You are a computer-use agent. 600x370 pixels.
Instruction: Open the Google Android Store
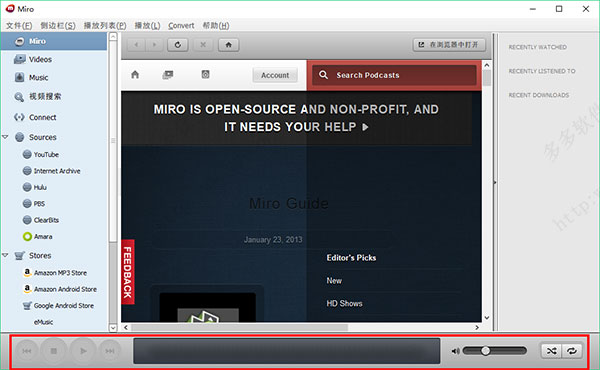coord(64,306)
